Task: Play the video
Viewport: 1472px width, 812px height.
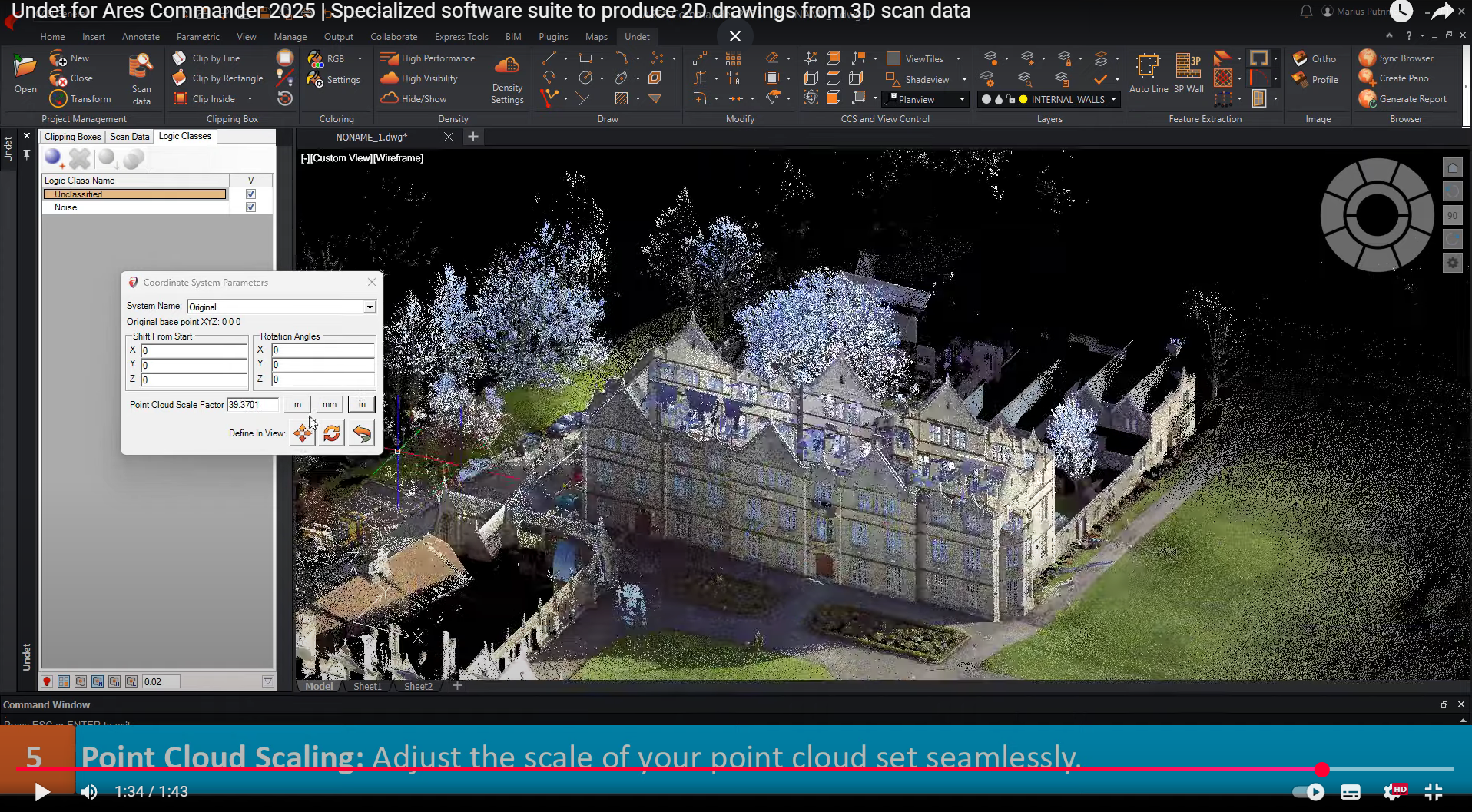Action: coord(42,791)
